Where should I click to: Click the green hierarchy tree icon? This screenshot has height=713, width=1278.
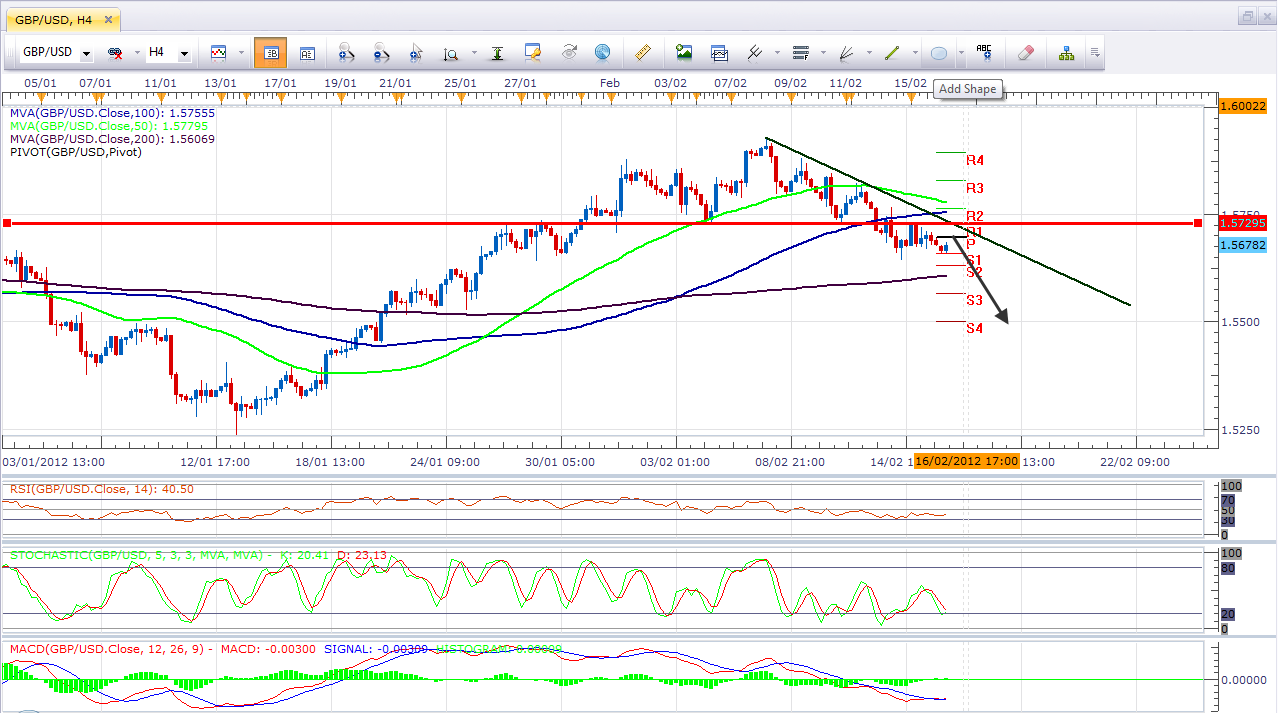pos(1067,52)
